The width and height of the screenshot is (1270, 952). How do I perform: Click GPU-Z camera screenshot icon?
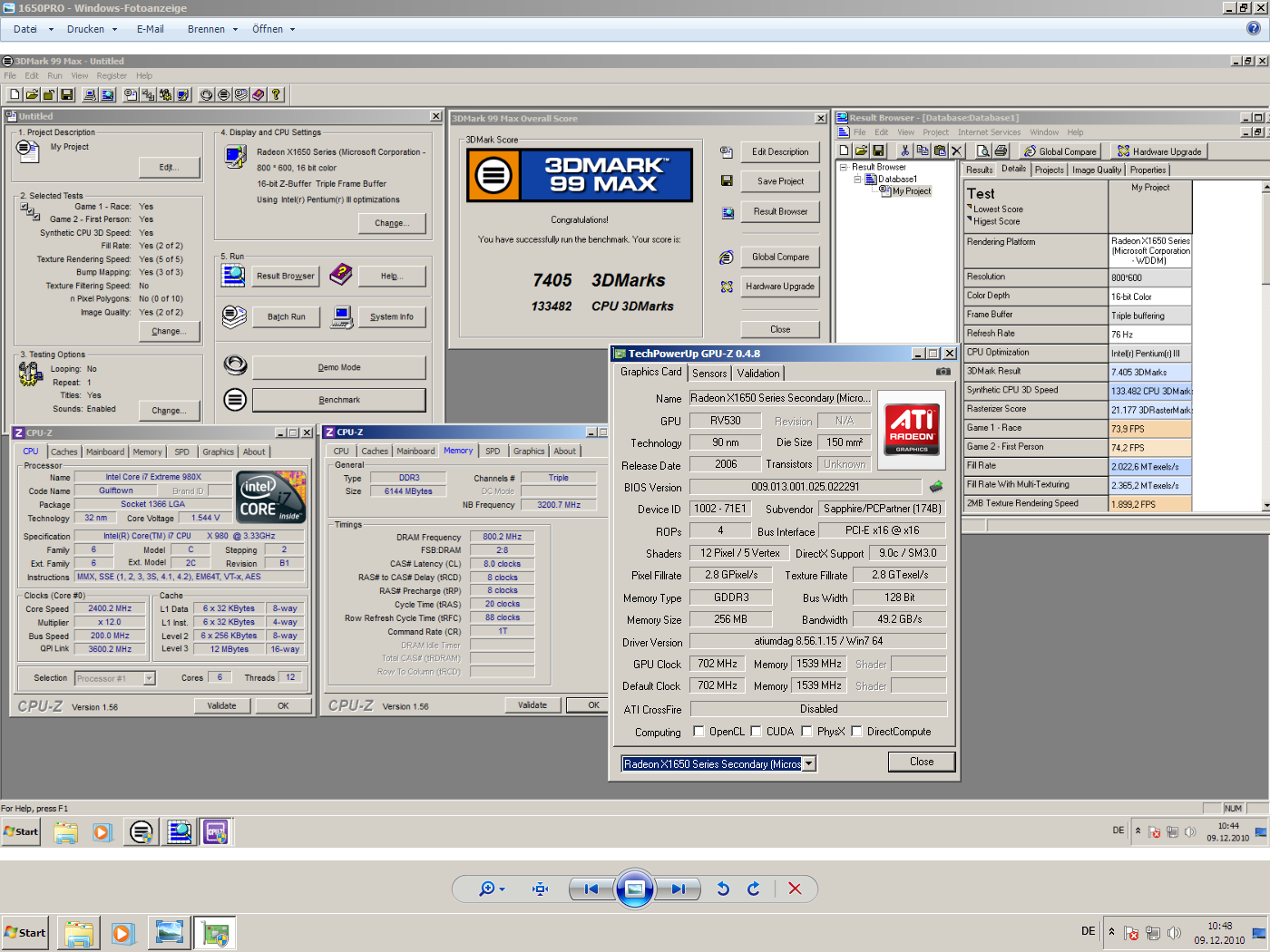tap(943, 372)
